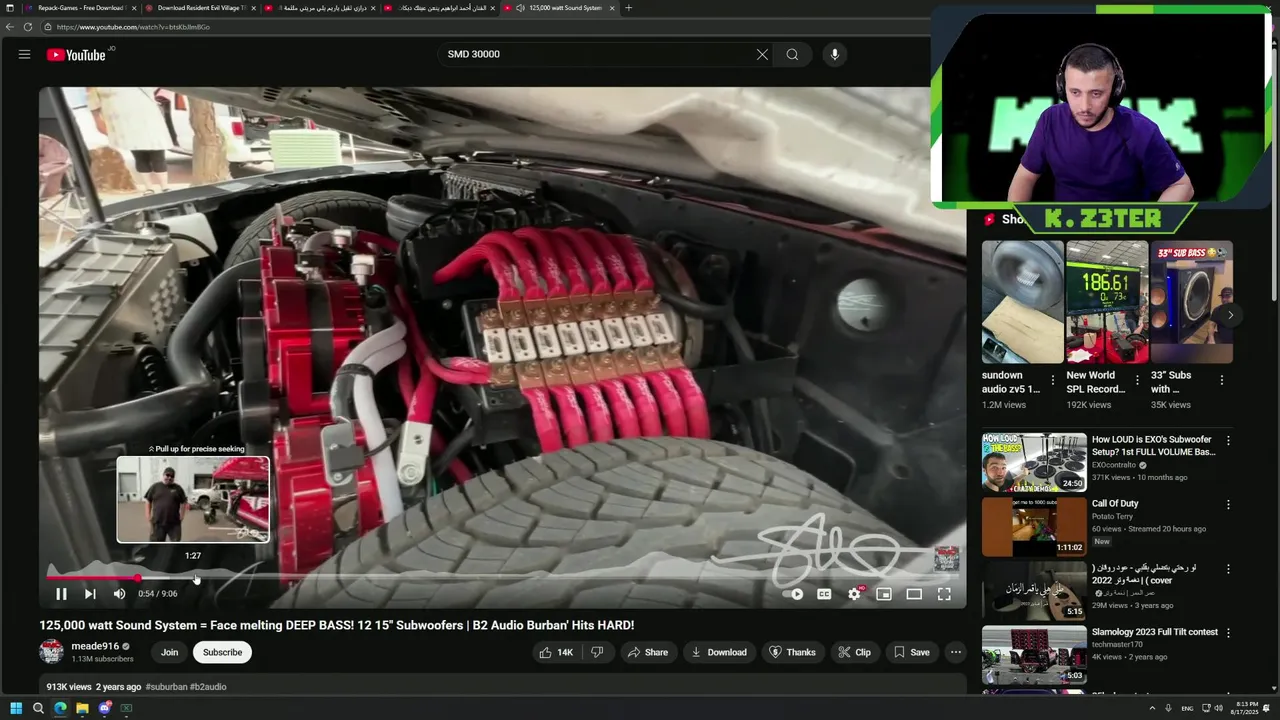Open the YouTube hamburger guide menu

coord(24,54)
